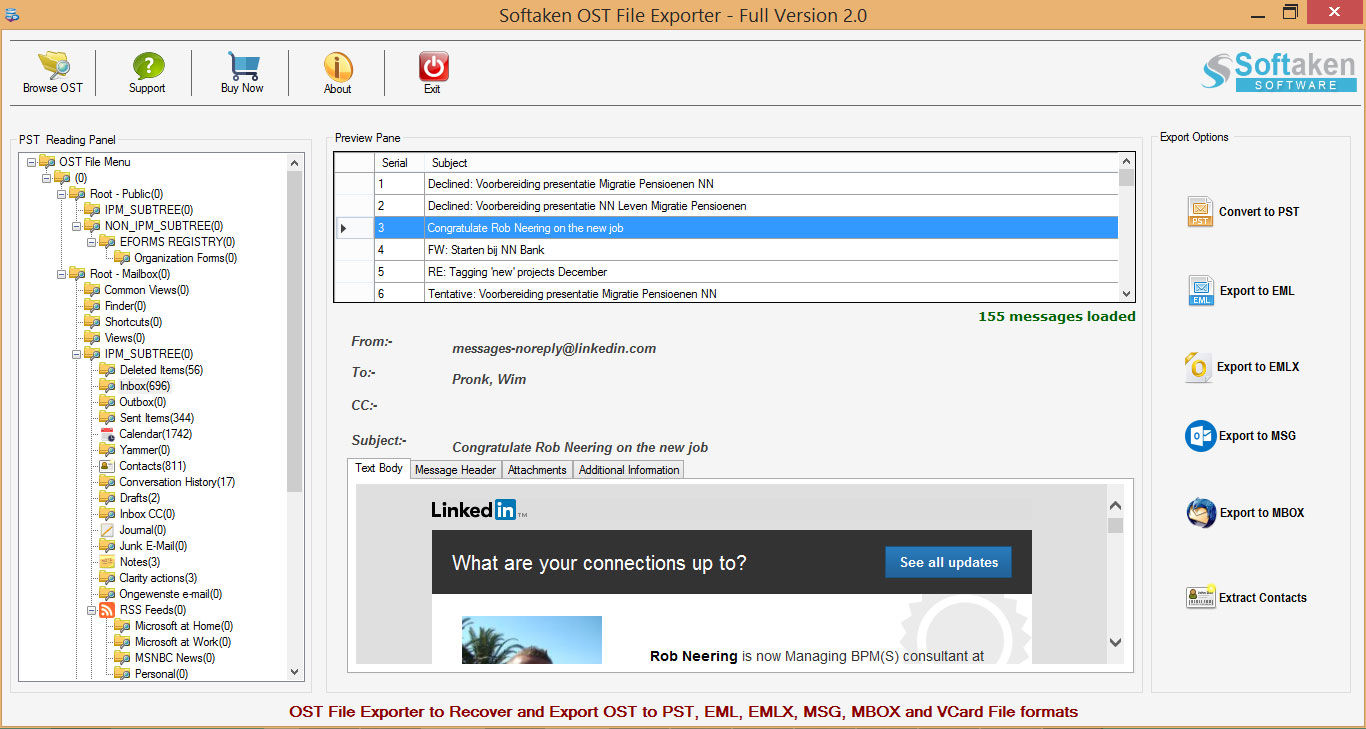This screenshot has height=729, width=1366.
Task: Click the LinkedIn logo in message body
Action: click(x=478, y=510)
